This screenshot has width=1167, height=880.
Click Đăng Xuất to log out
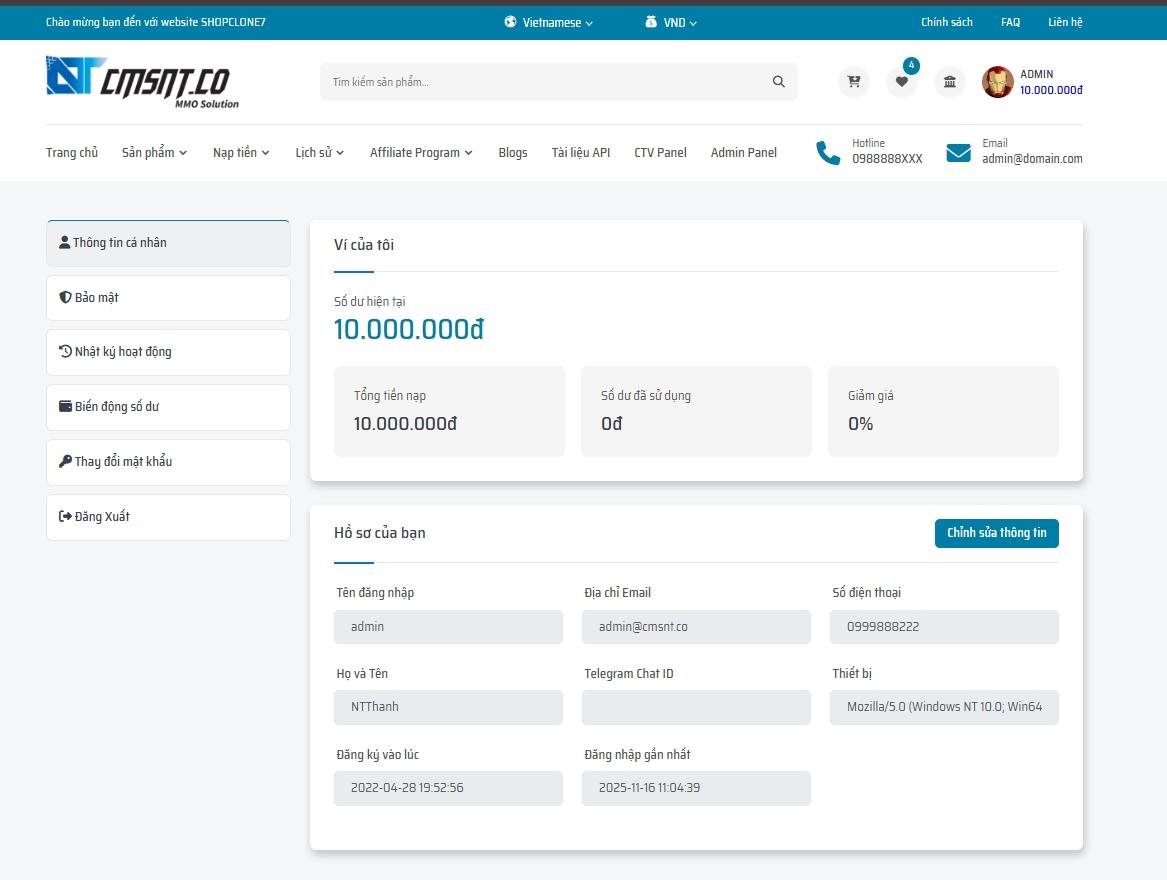[168, 517]
